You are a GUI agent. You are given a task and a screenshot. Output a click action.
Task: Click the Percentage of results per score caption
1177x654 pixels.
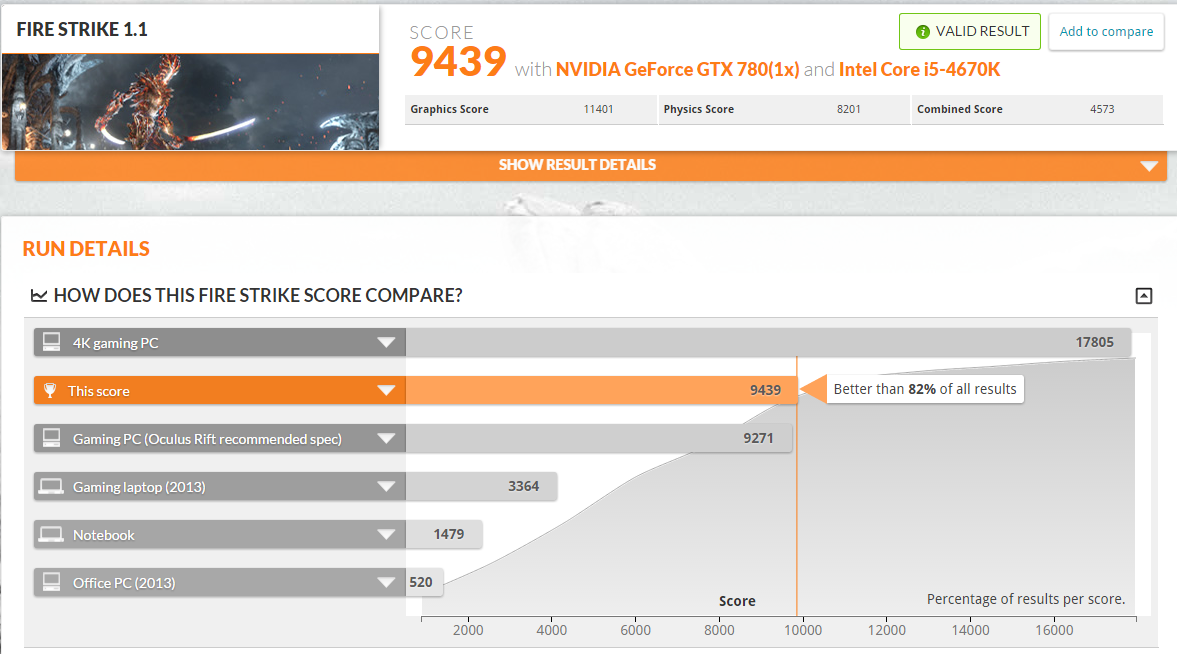click(1026, 599)
